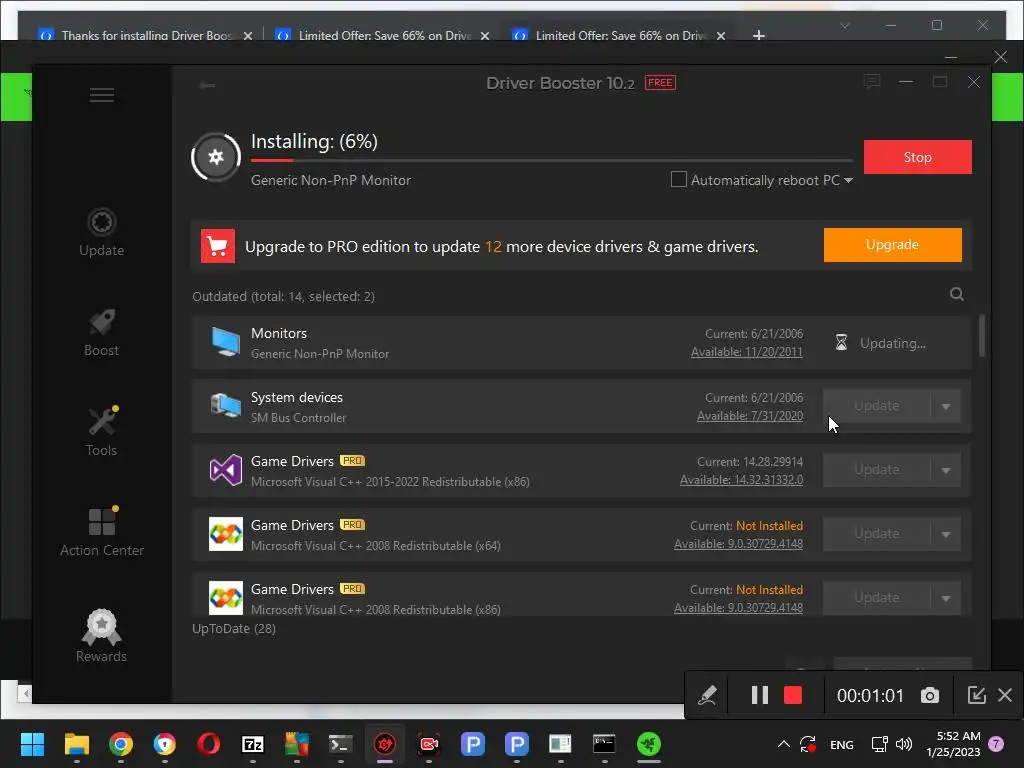
Task: Launch Google Chrome from taskbar
Action: [x=121, y=744]
